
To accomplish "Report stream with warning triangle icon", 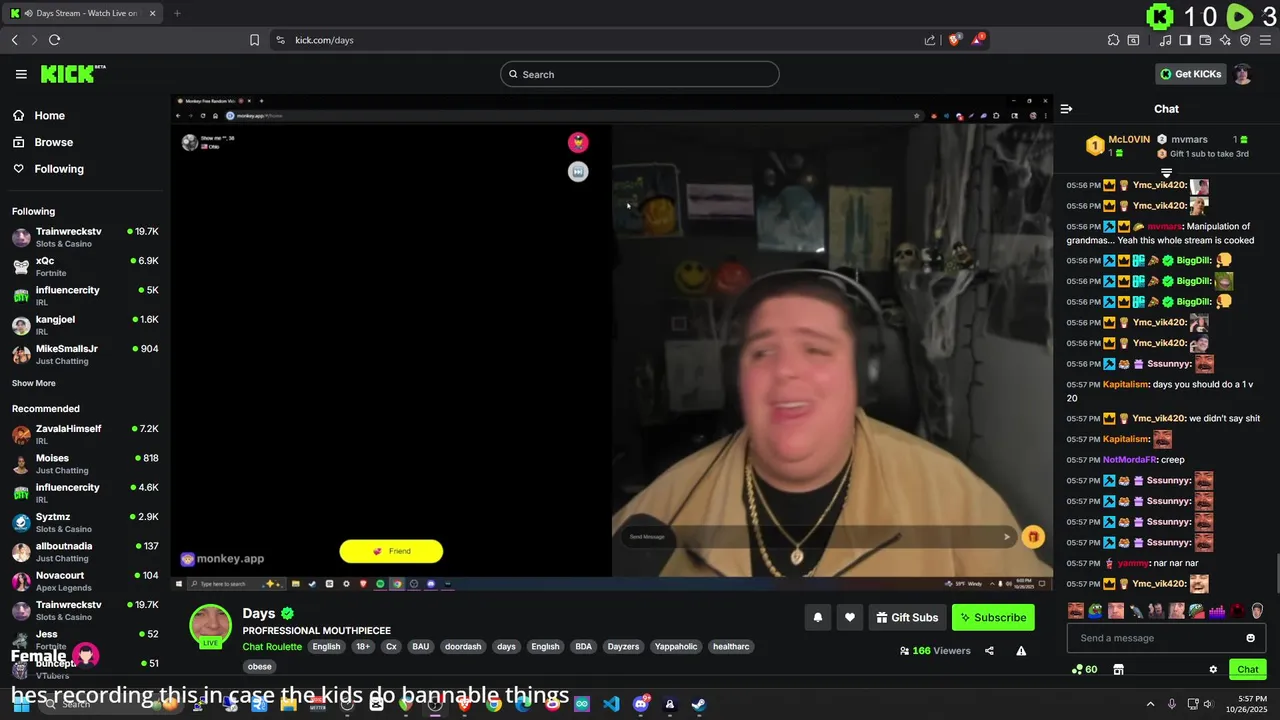I will (x=1021, y=651).
